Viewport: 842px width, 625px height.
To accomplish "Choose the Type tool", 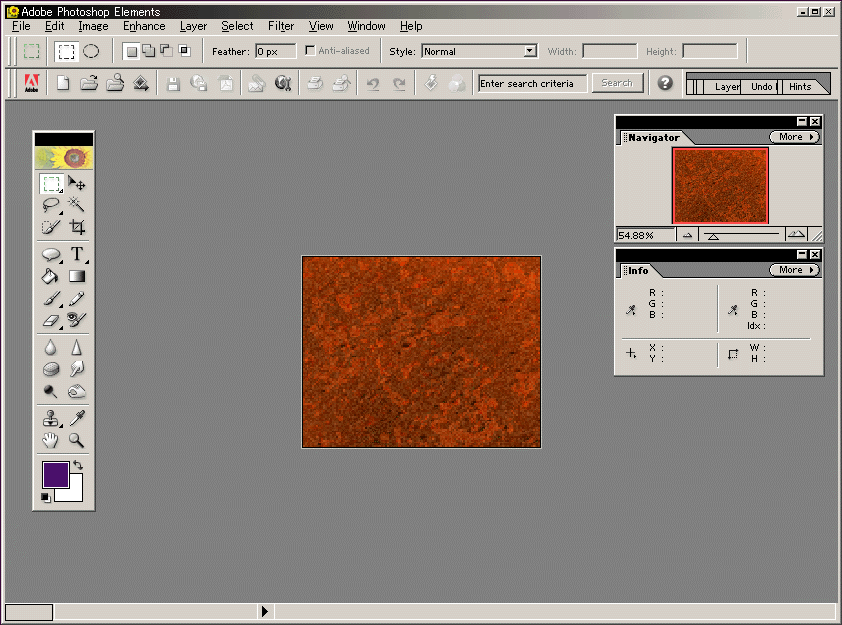I will pos(77,255).
